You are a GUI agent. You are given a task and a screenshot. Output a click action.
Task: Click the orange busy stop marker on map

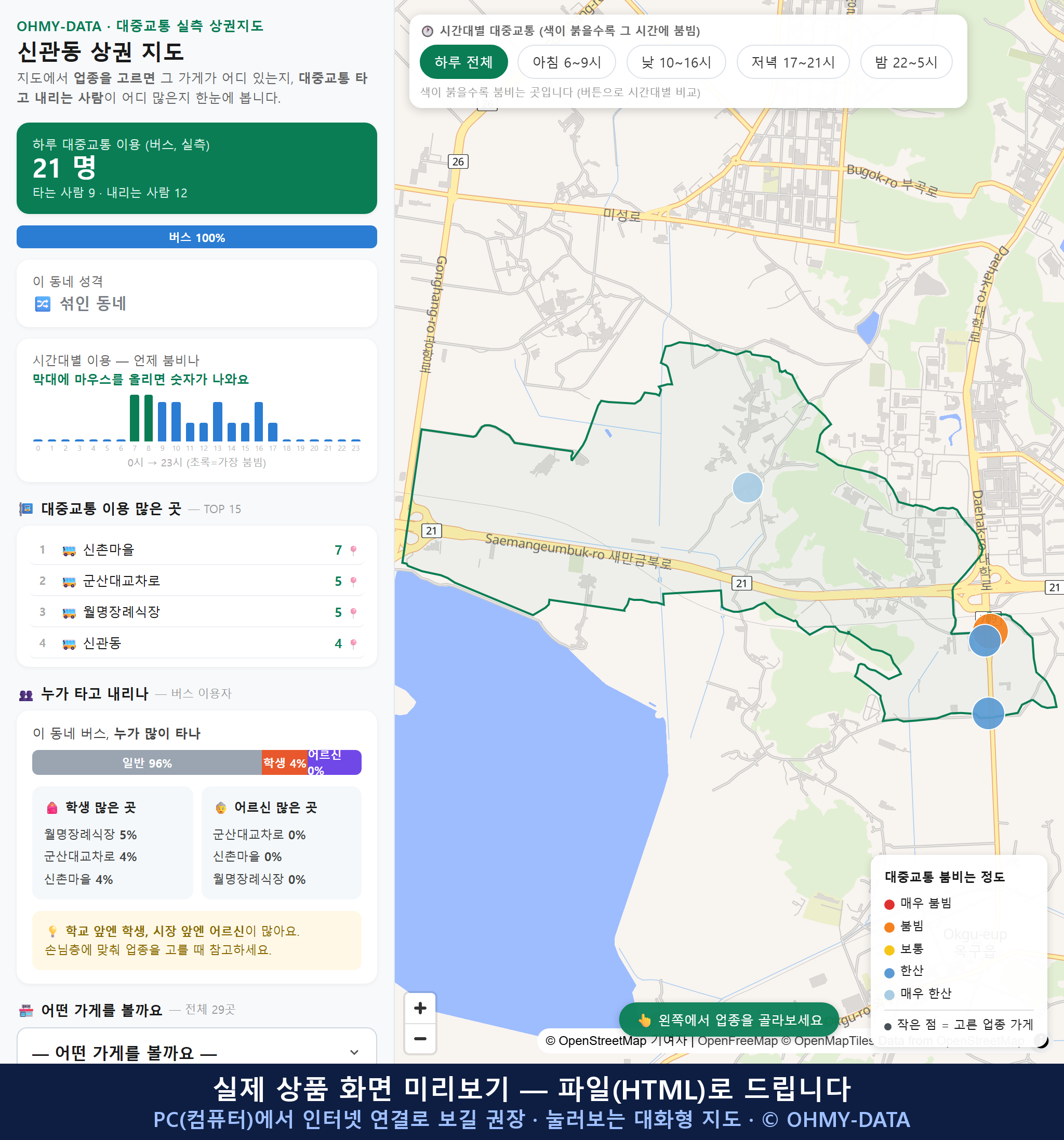996,625
